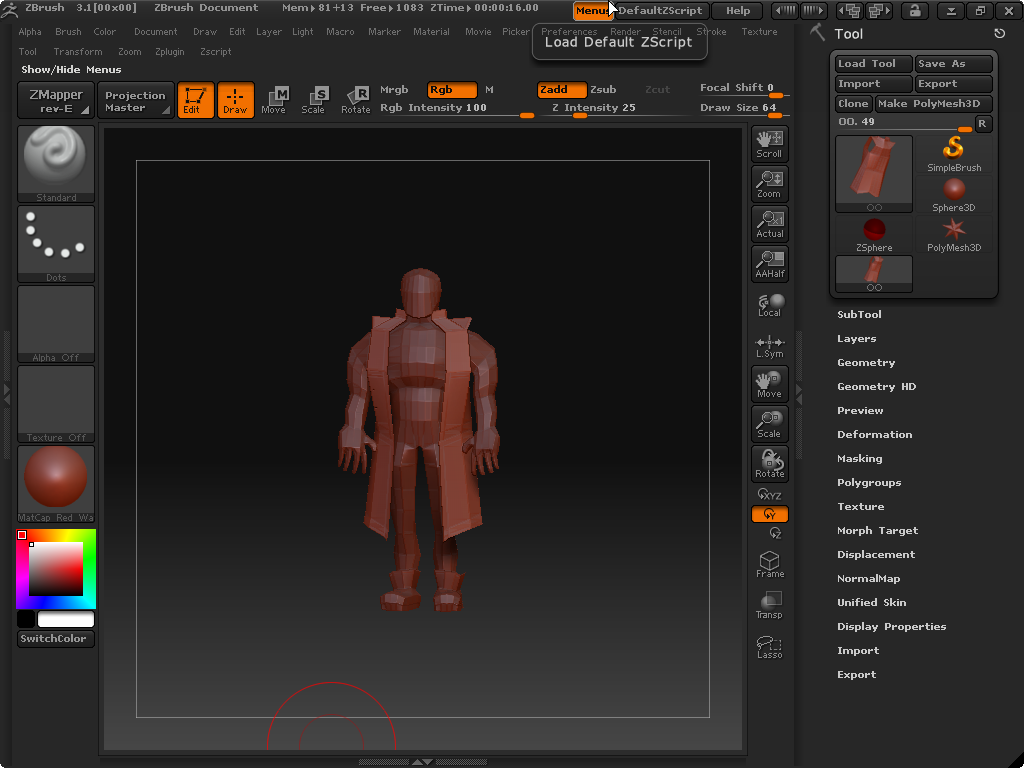The width and height of the screenshot is (1024, 768).
Task: Open the Zplugin menu
Action: pos(170,52)
